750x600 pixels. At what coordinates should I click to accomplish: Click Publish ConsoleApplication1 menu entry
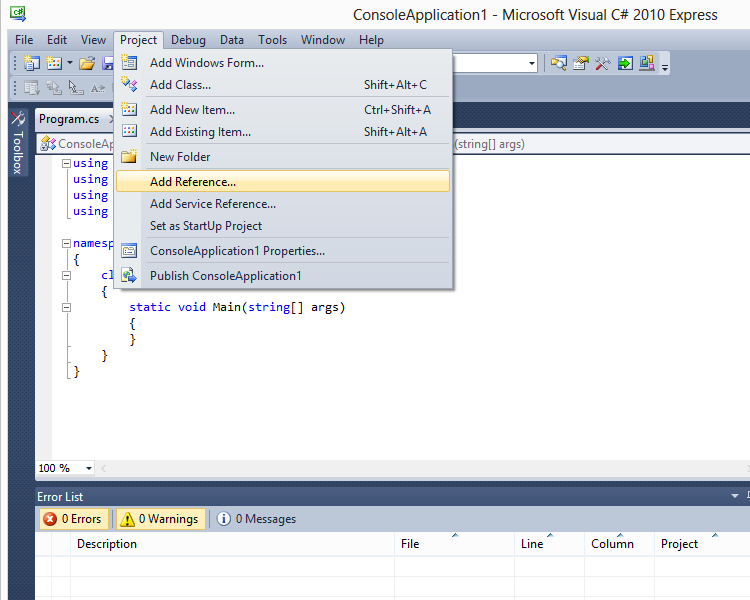coord(283,276)
